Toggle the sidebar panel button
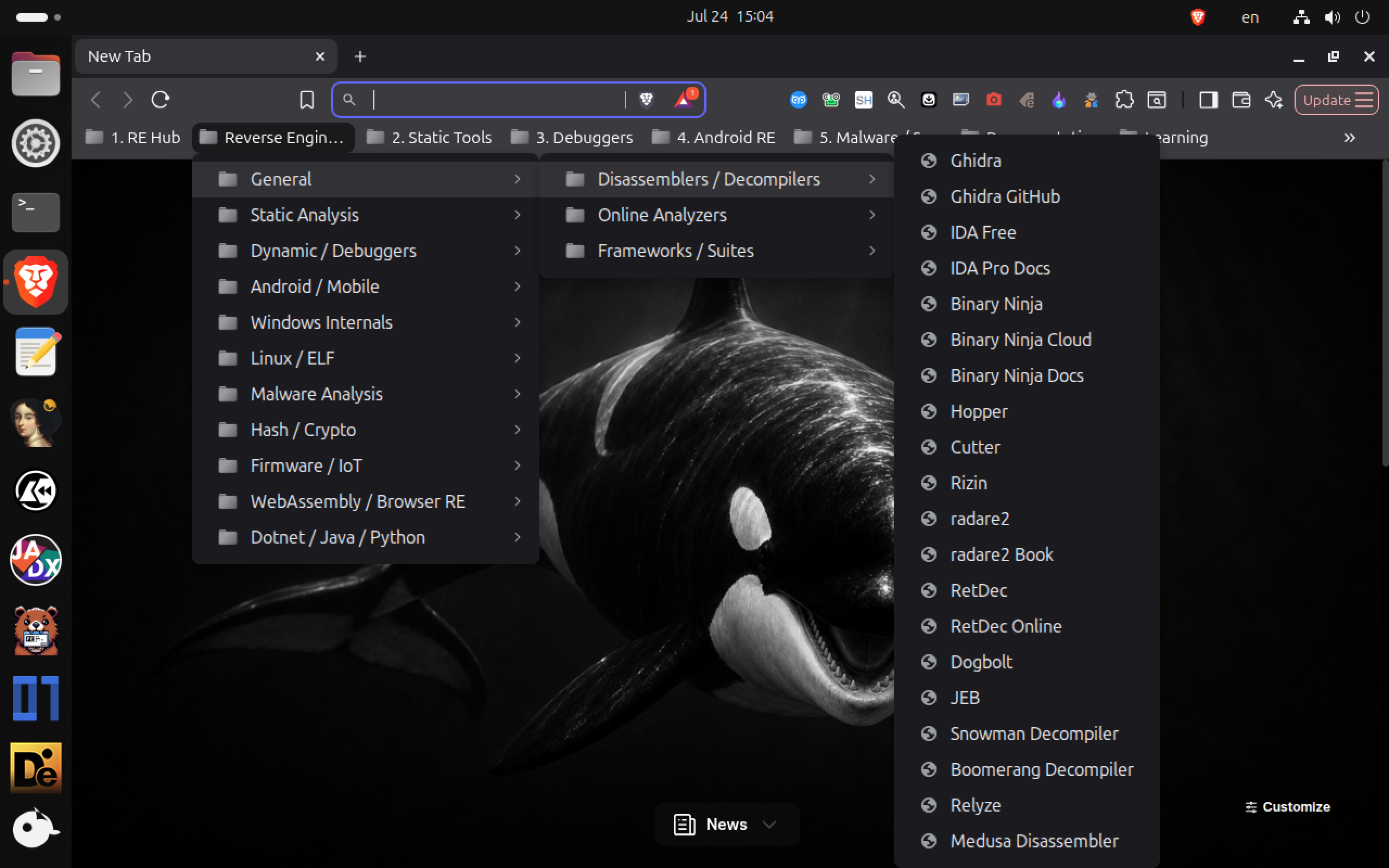Viewport: 1389px width, 868px height. coord(1208,100)
